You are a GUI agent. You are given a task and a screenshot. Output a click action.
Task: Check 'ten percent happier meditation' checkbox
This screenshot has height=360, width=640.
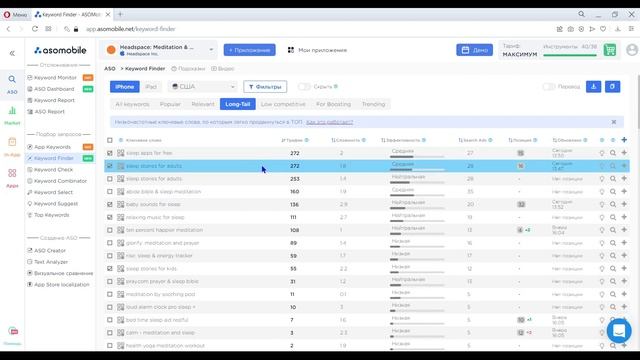coord(110,230)
